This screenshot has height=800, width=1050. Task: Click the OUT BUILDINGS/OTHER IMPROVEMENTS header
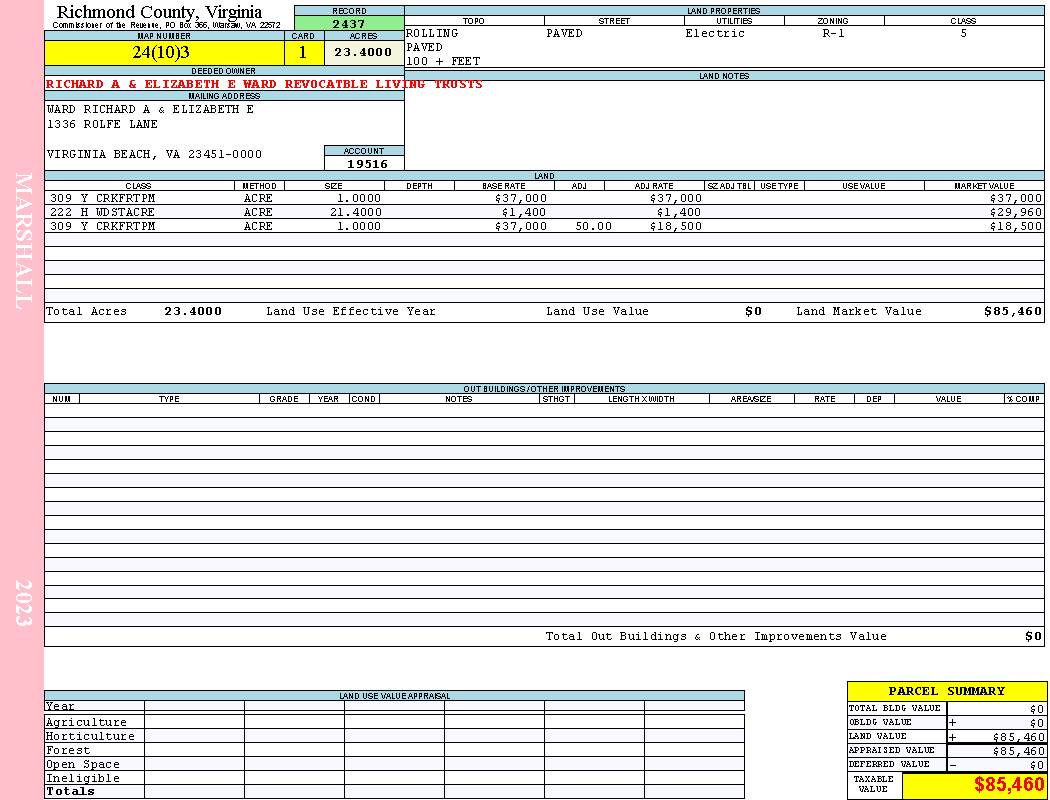point(544,389)
